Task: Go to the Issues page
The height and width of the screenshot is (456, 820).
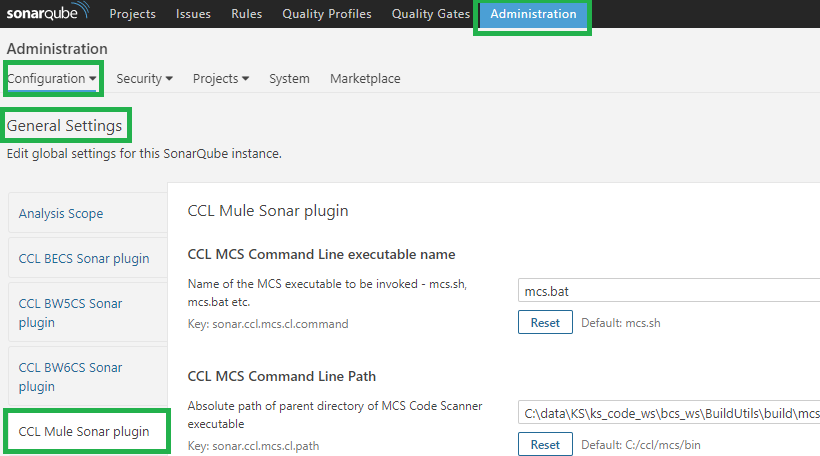Action: coord(193,14)
